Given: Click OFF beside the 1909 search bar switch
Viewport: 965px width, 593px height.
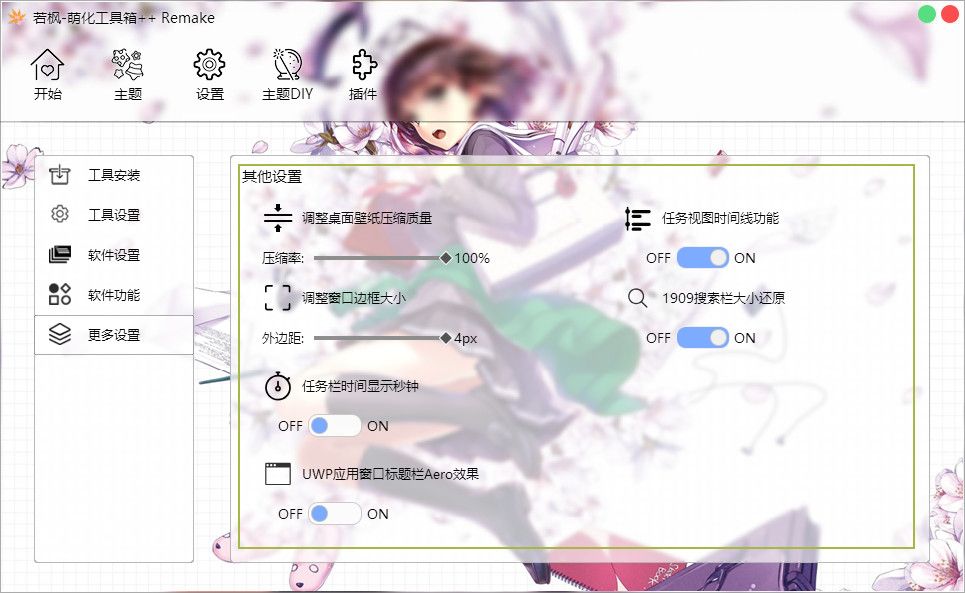Looking at the screenshot, I should [658, 338].
